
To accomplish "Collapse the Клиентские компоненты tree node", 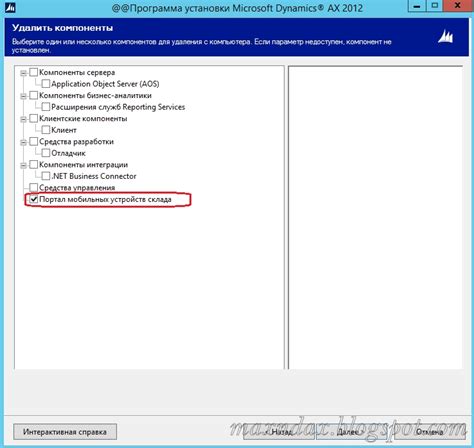I will click(x=23, y=119).
